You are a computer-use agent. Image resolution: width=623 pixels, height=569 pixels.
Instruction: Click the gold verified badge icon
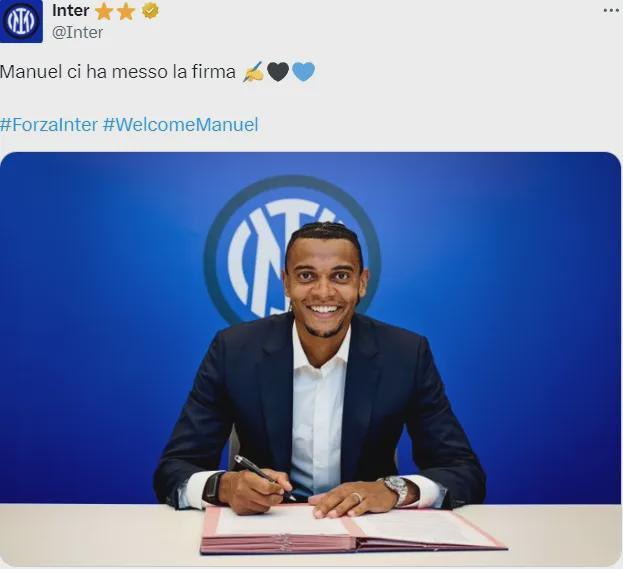click(151, 11)
